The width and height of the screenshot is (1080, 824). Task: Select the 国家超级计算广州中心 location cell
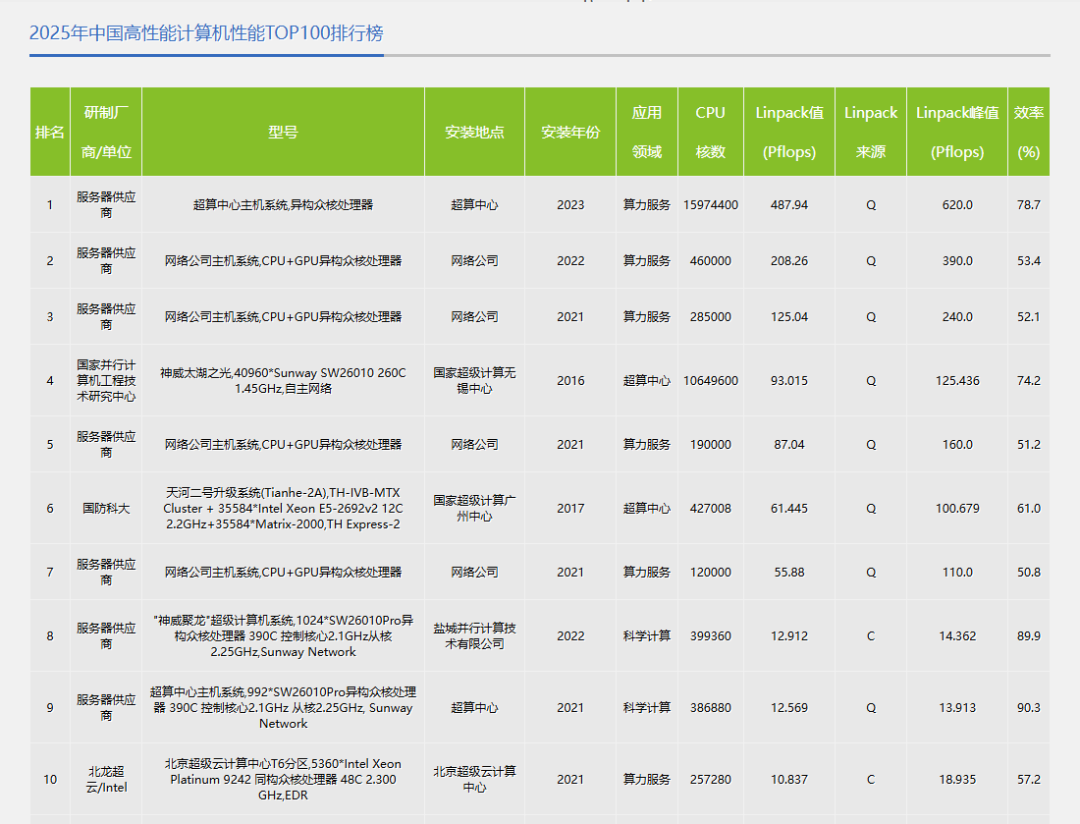474,508
